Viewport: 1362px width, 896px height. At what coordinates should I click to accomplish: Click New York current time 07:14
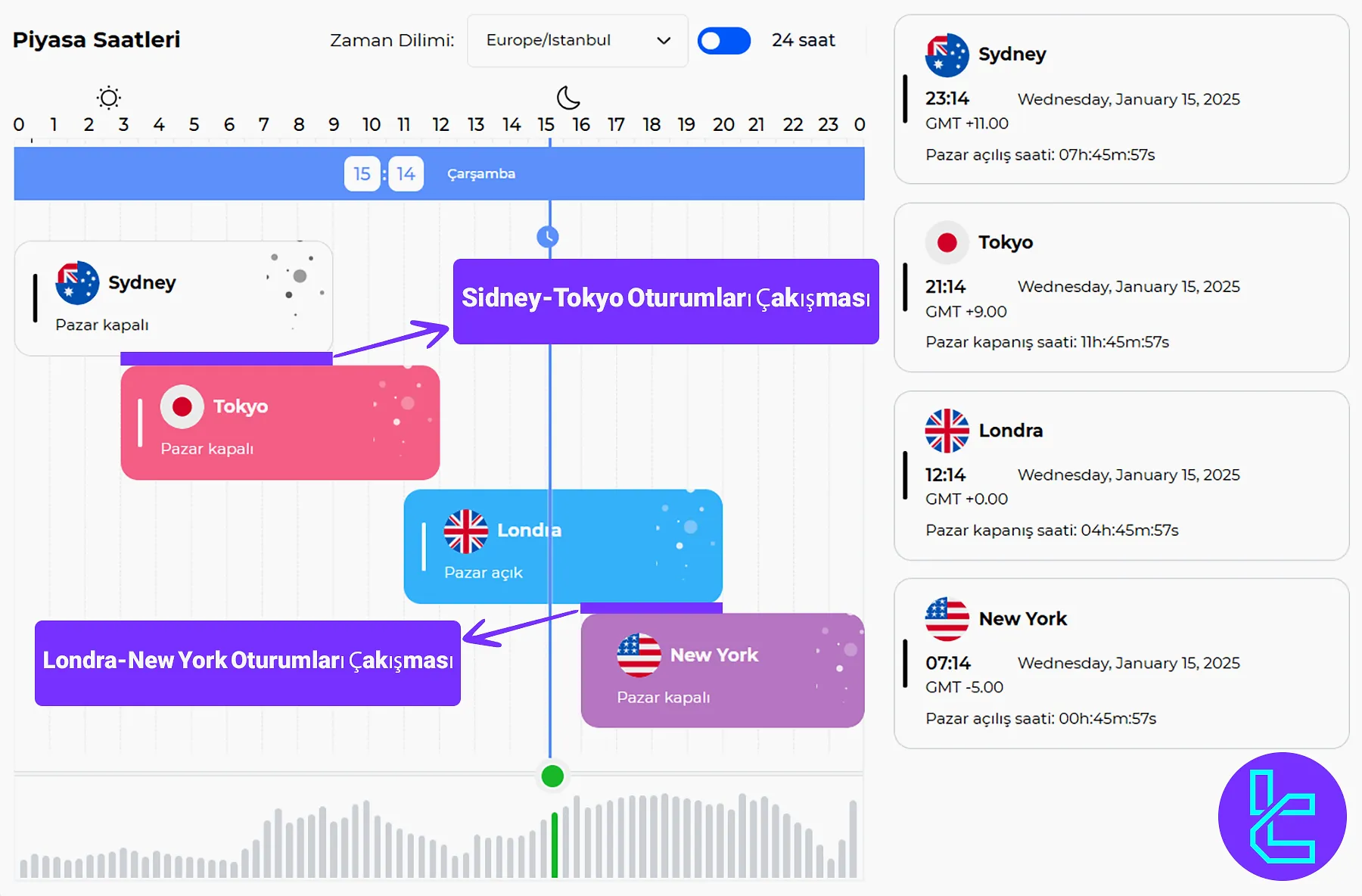(x=948, y=663)
